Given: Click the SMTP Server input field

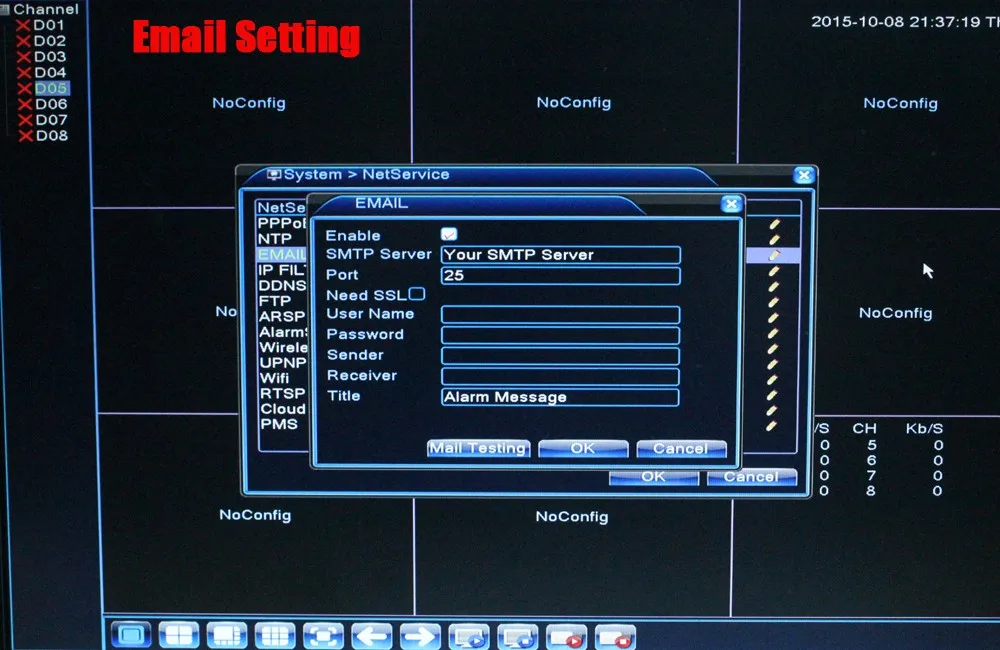Looking at the screenshot, I should coord(561,255).
